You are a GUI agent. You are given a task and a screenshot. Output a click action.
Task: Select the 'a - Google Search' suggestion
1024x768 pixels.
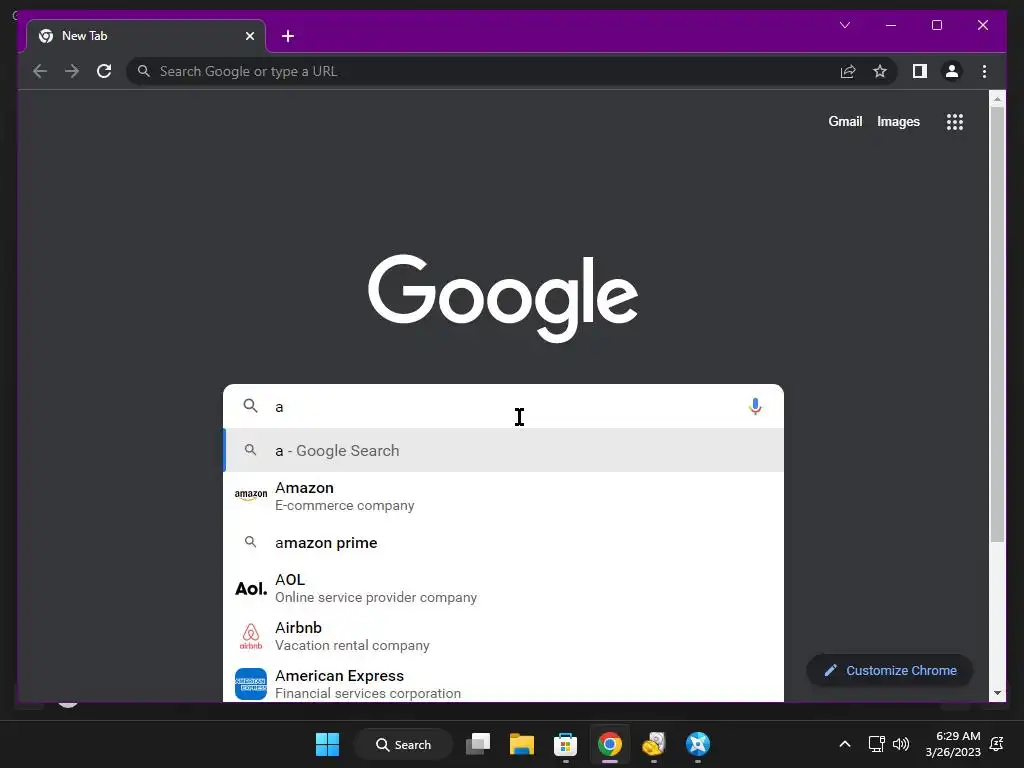504,451
